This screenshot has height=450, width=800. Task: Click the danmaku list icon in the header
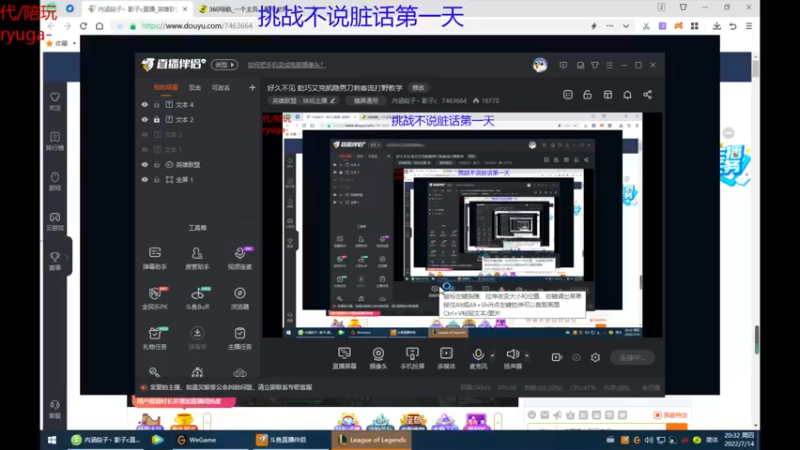[568, 94]
